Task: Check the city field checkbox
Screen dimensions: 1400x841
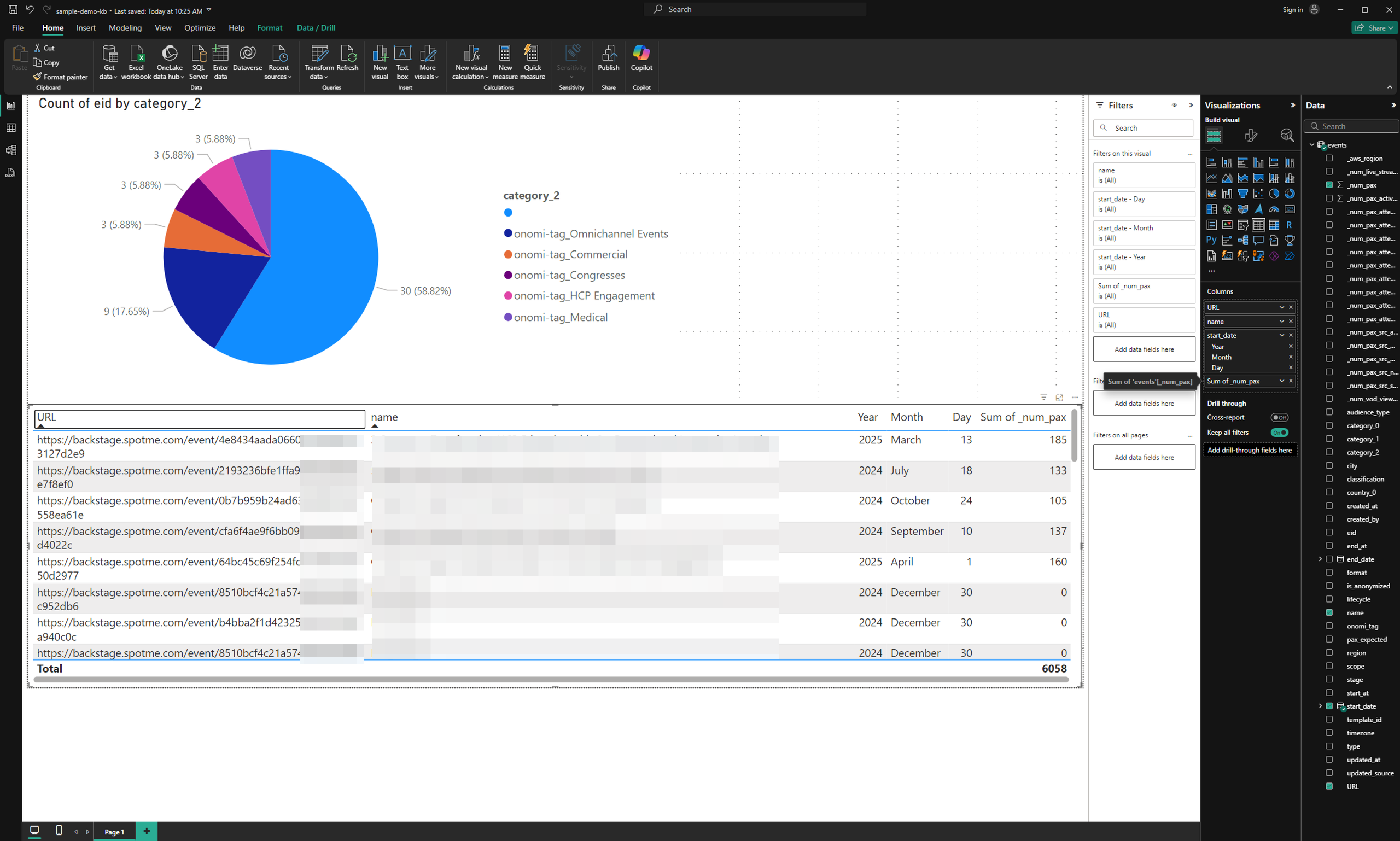Action: [x=1329, y=465]
